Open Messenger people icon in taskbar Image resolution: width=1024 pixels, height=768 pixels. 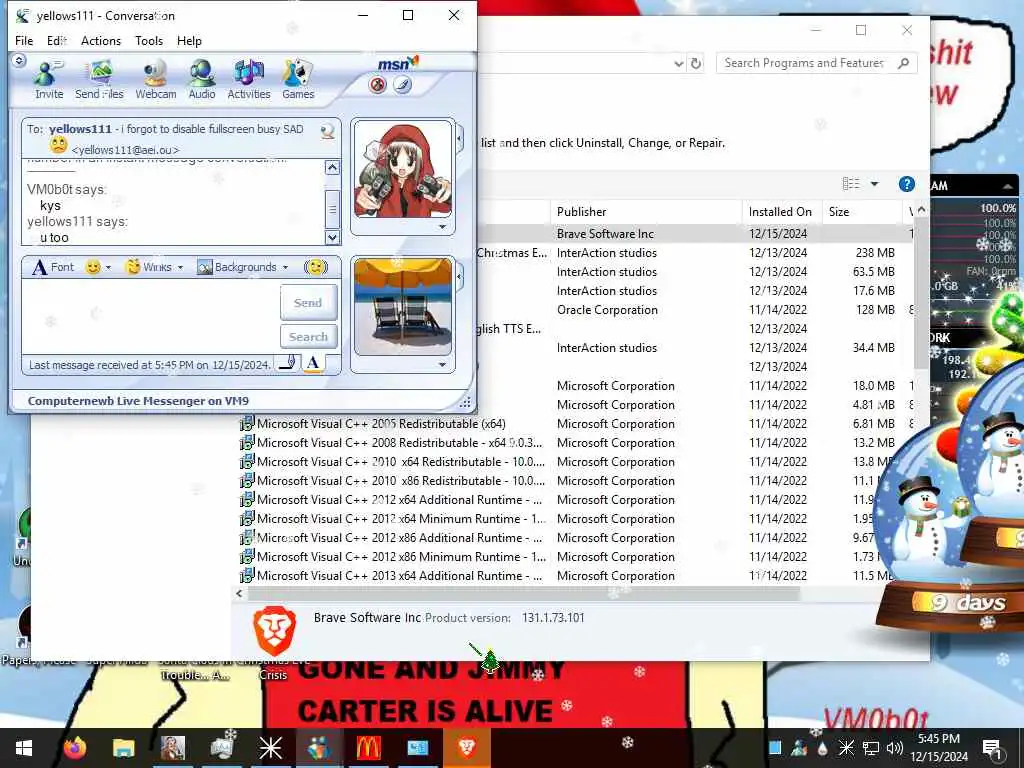[319, 748]
